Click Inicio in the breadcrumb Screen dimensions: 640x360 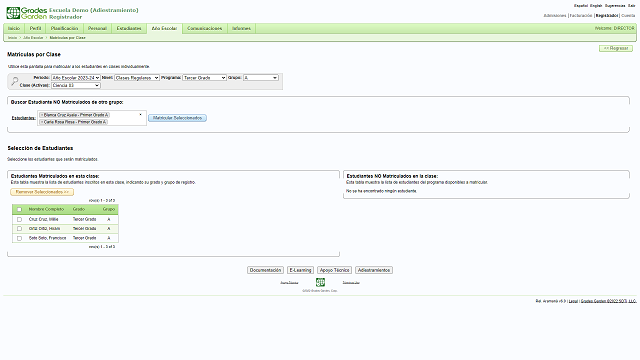[x=13, y=38]
